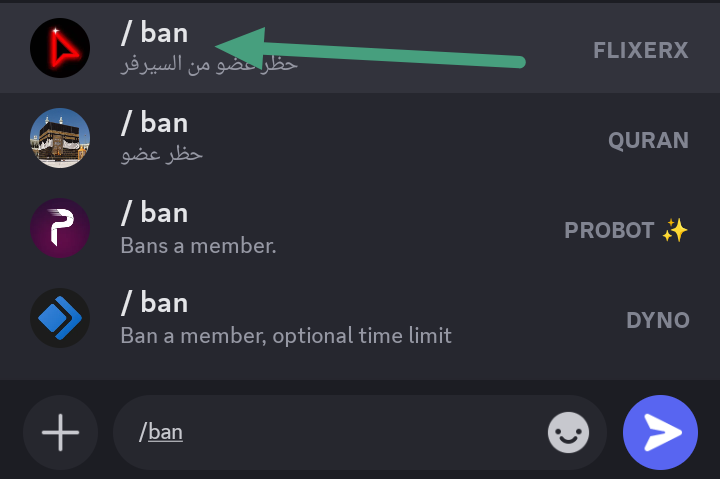Select the Quran / ban command title
This screenshot has width=720, height=479.
click(x=154, y=123)
